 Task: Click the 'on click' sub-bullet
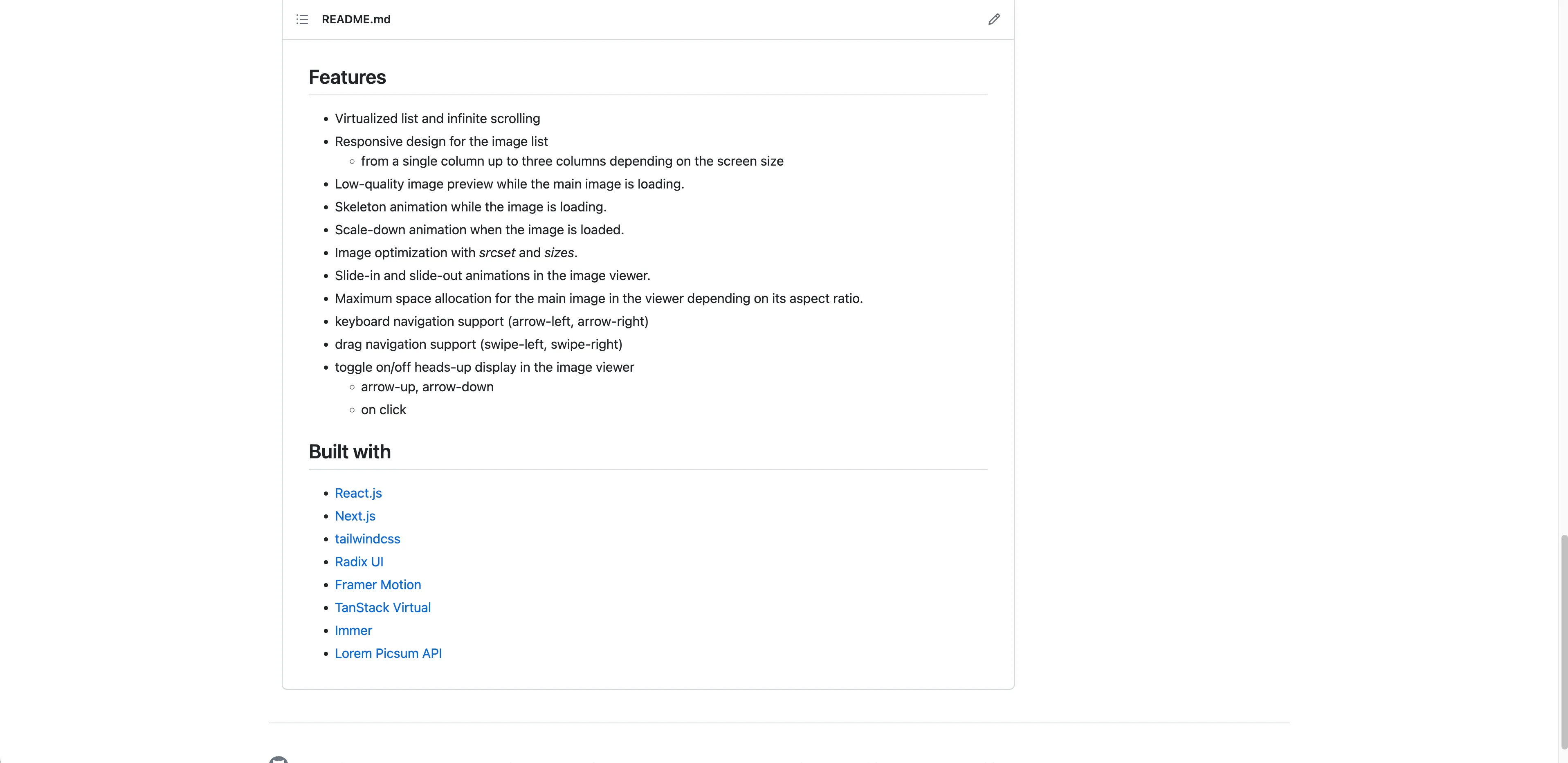[383, 410]
